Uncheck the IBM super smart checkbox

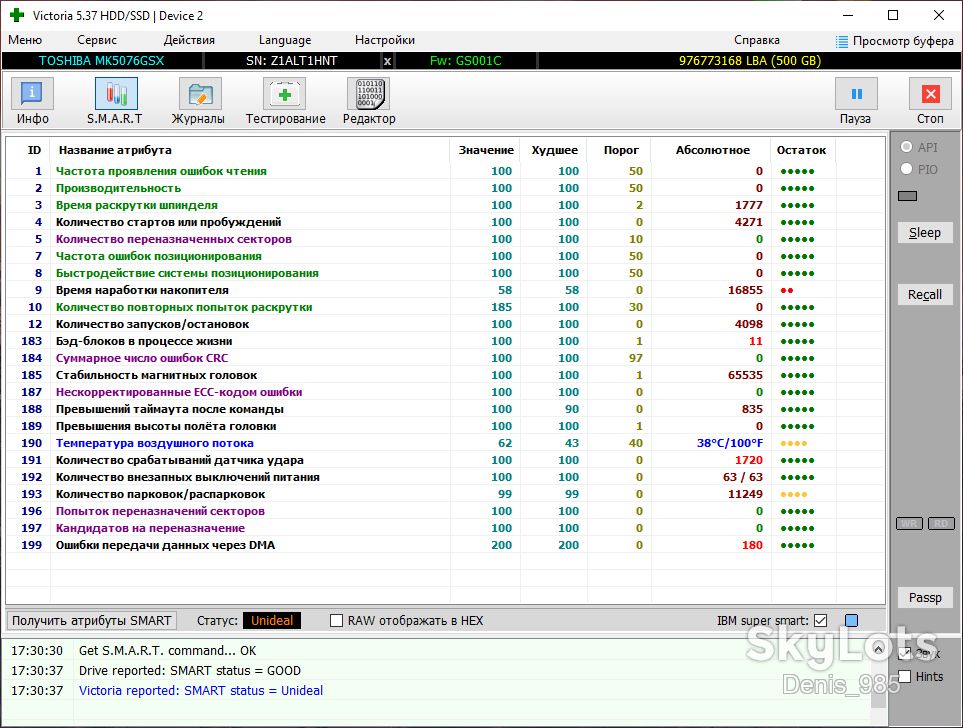coord(821,620)
